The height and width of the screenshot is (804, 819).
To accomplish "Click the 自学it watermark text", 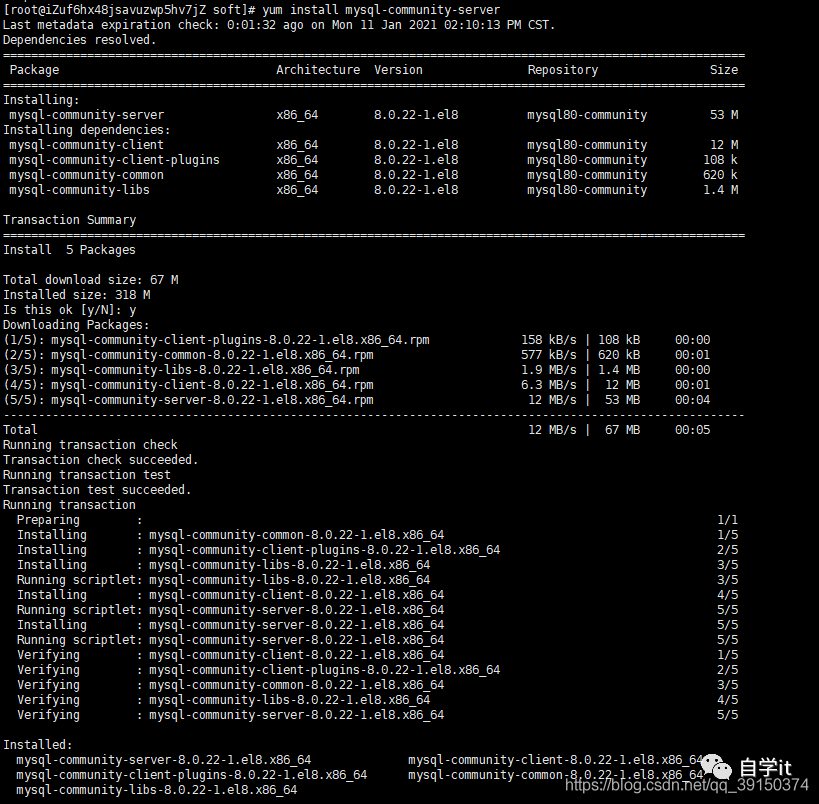I will (765, 768).
